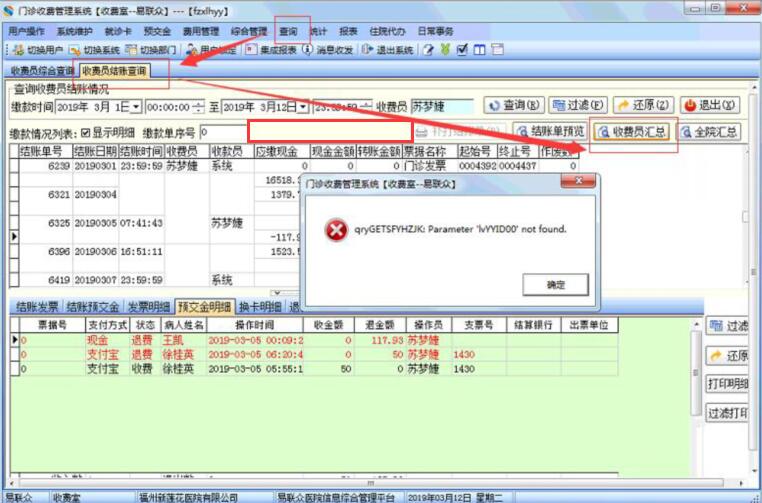Image resolution: width=762 pixels, height=503 pixels.
Task: Switch to 收费员综合查询 tab
Action: click(x=40, y=71)
